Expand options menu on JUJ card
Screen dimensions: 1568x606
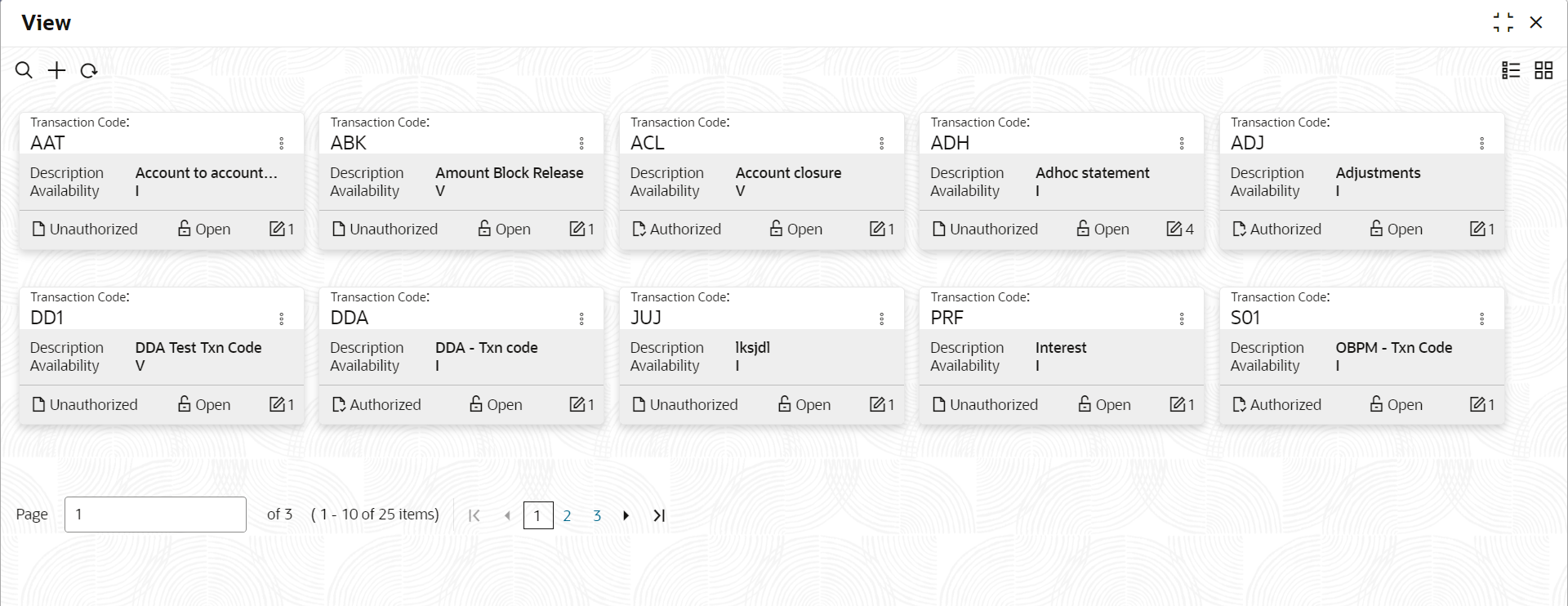882,319
